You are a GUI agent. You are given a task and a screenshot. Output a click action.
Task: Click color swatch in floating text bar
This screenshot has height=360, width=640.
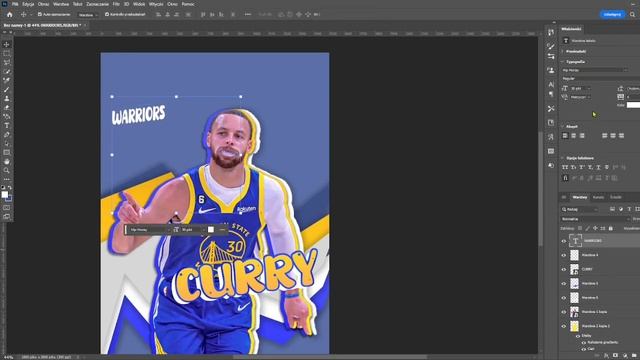[x=211, y=230]
